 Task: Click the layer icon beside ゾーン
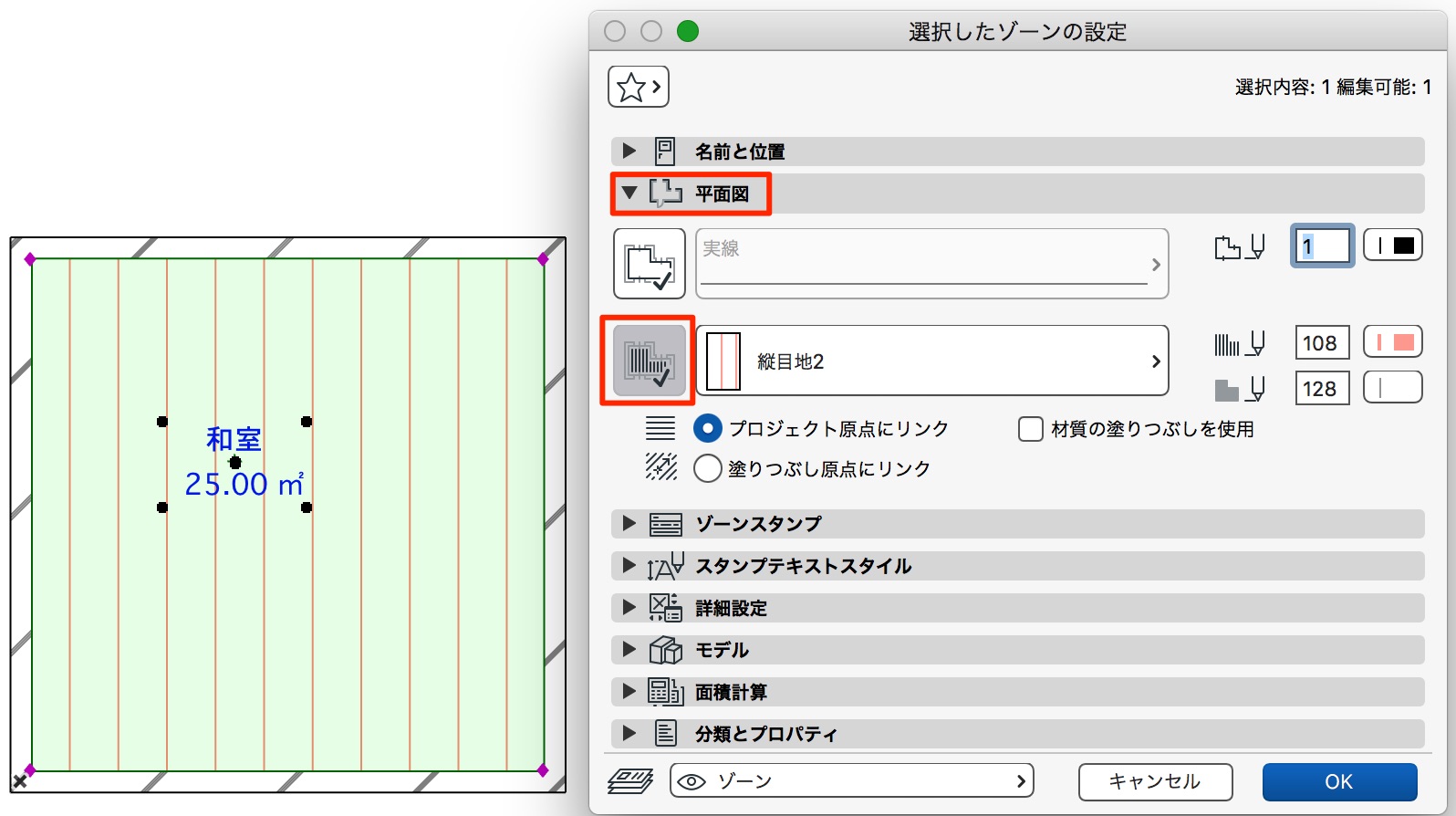(x=630, y=781)
